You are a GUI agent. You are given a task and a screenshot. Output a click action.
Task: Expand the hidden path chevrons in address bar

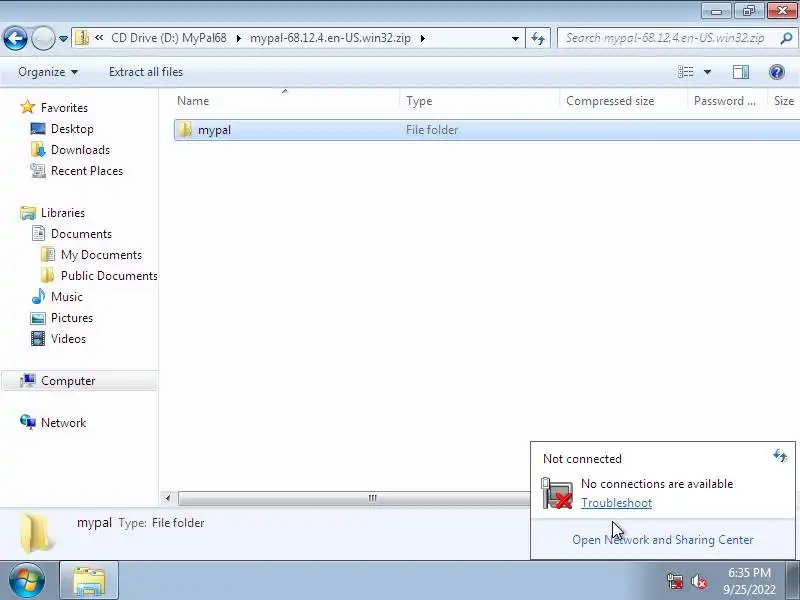[99, 38]
